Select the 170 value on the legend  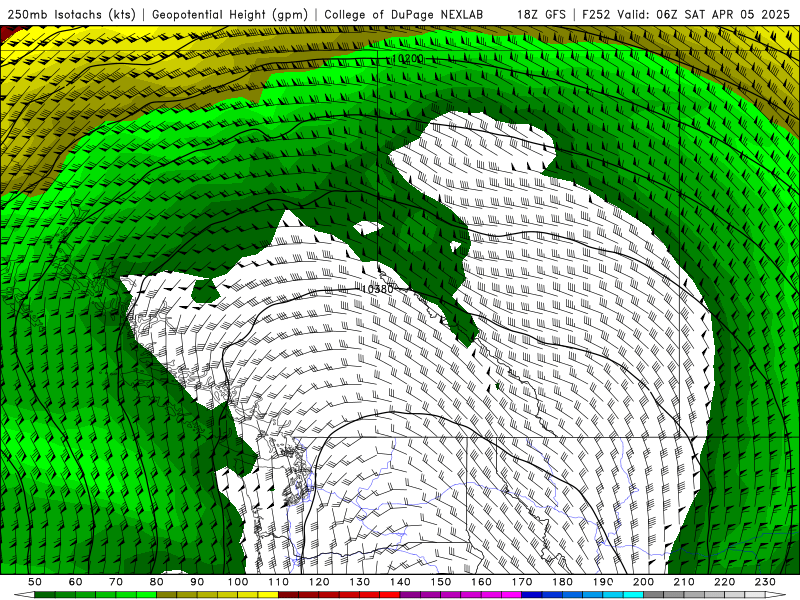tap(522, 582)
